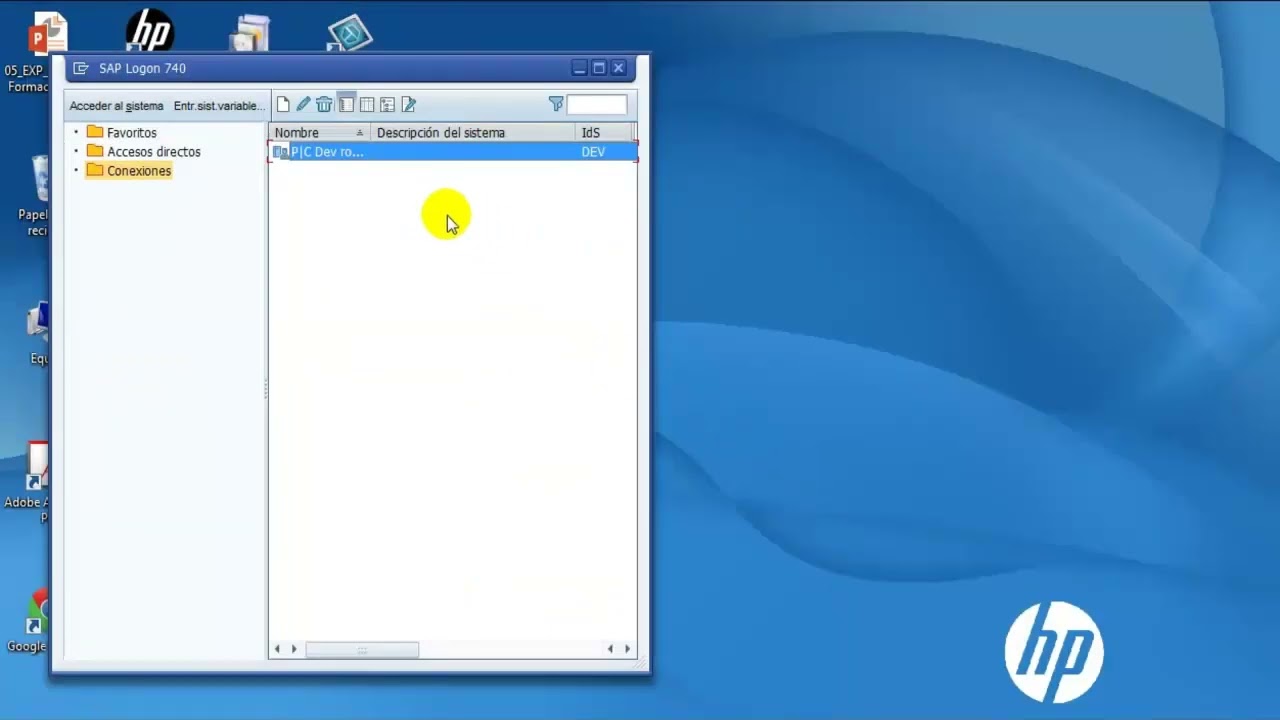
Task: Edit the selected entry with pencil icon
Action: coord(304,104)
